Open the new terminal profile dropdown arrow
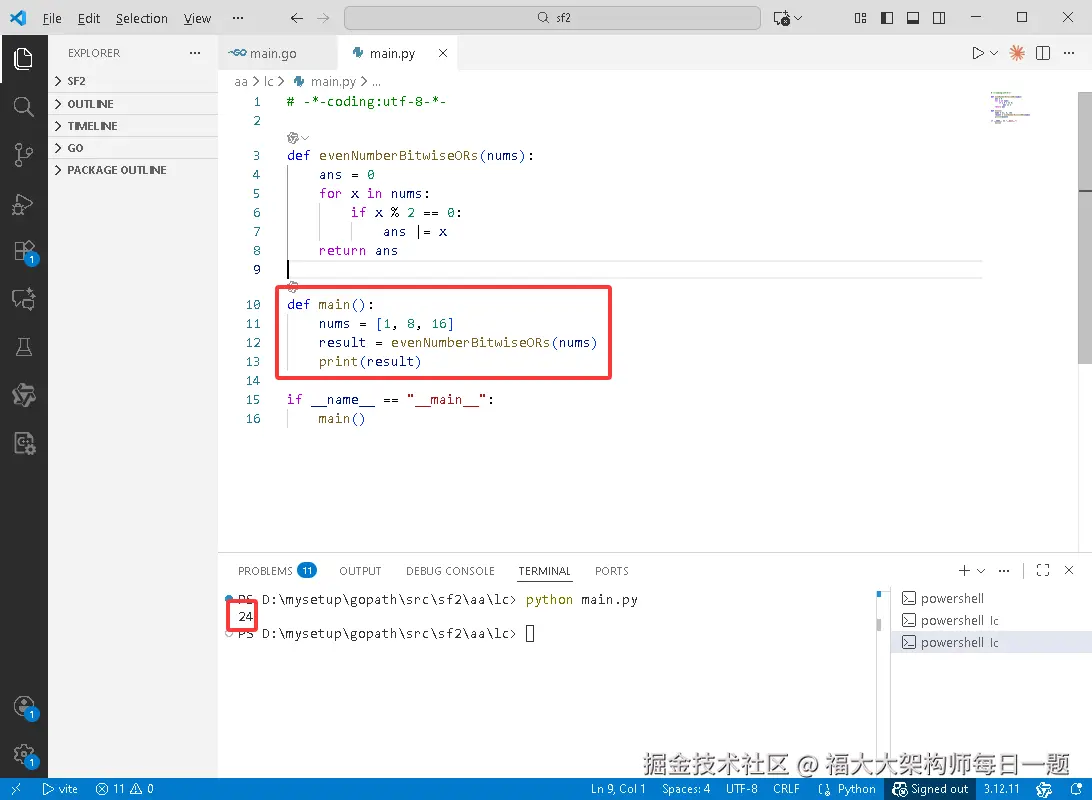Screen dimensions: 1092x800 [x=981, y=570]
